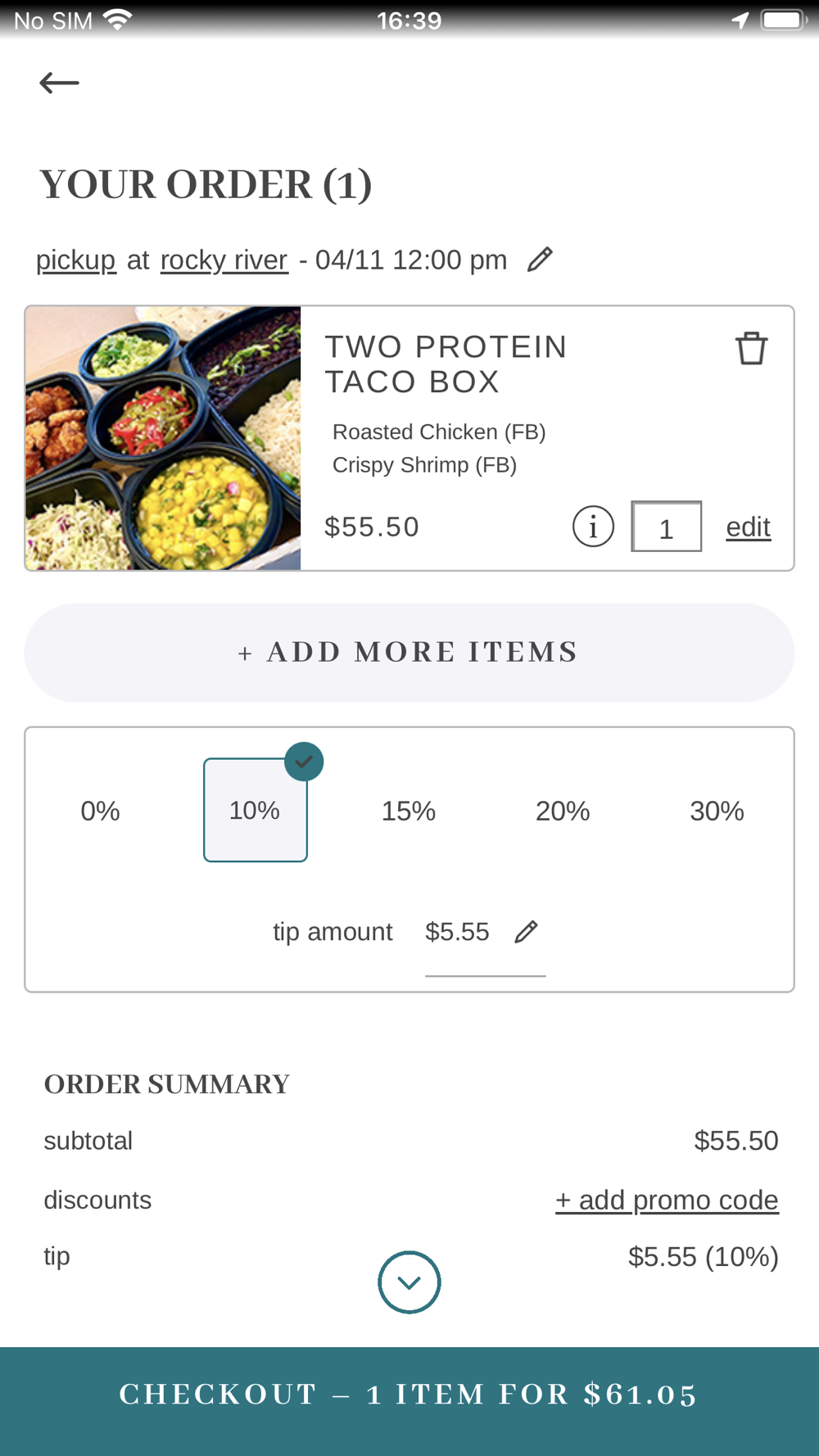Open item info circle icon
This screenshot has width=819, height=1456.
pyautogui.click(x=593, y=527)
